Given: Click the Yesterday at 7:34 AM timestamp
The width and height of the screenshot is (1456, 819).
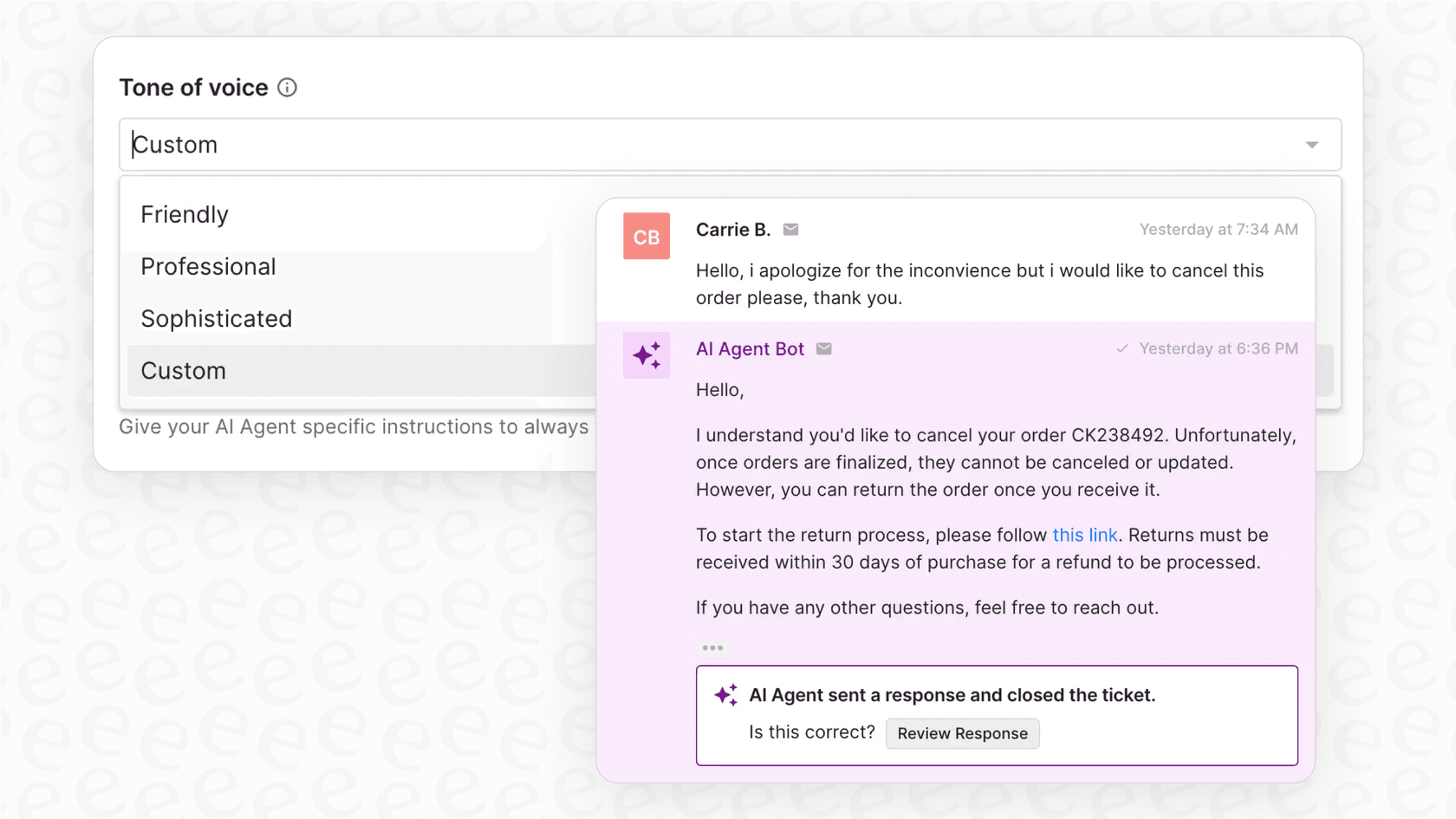Looking at the screenshot, I should 1219,229.
